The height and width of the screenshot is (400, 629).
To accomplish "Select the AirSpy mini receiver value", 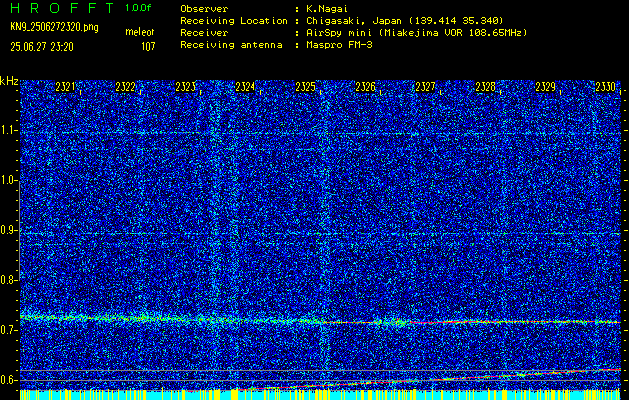I will pos(416,32).
